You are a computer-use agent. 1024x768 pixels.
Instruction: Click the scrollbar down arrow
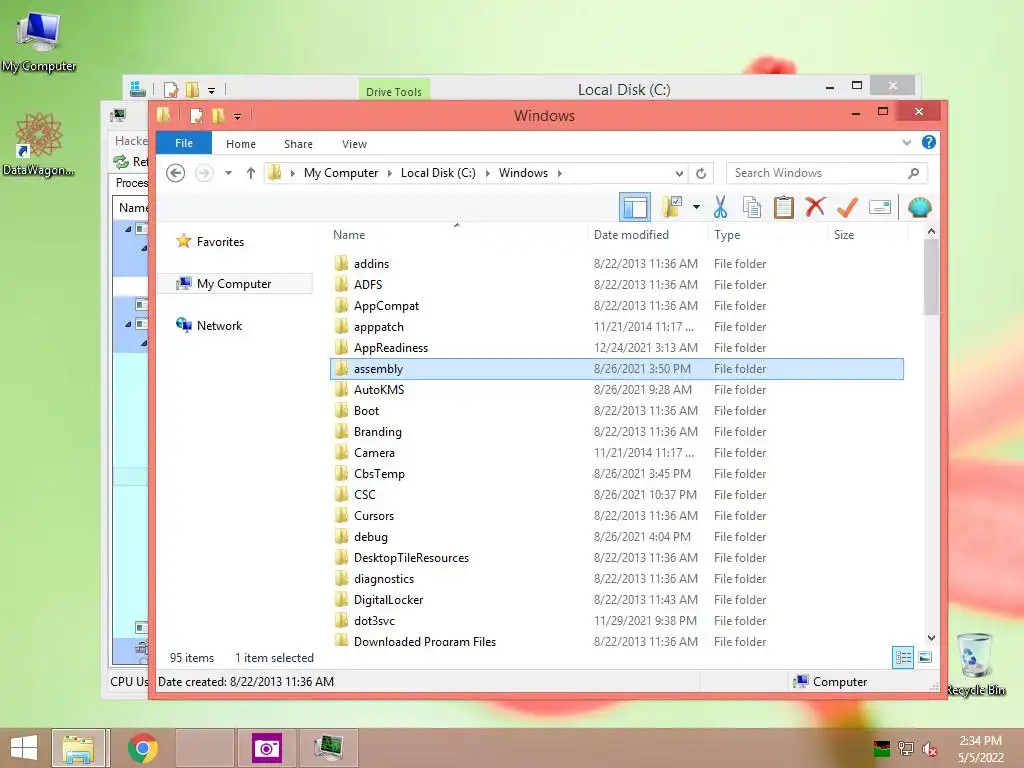931,638
